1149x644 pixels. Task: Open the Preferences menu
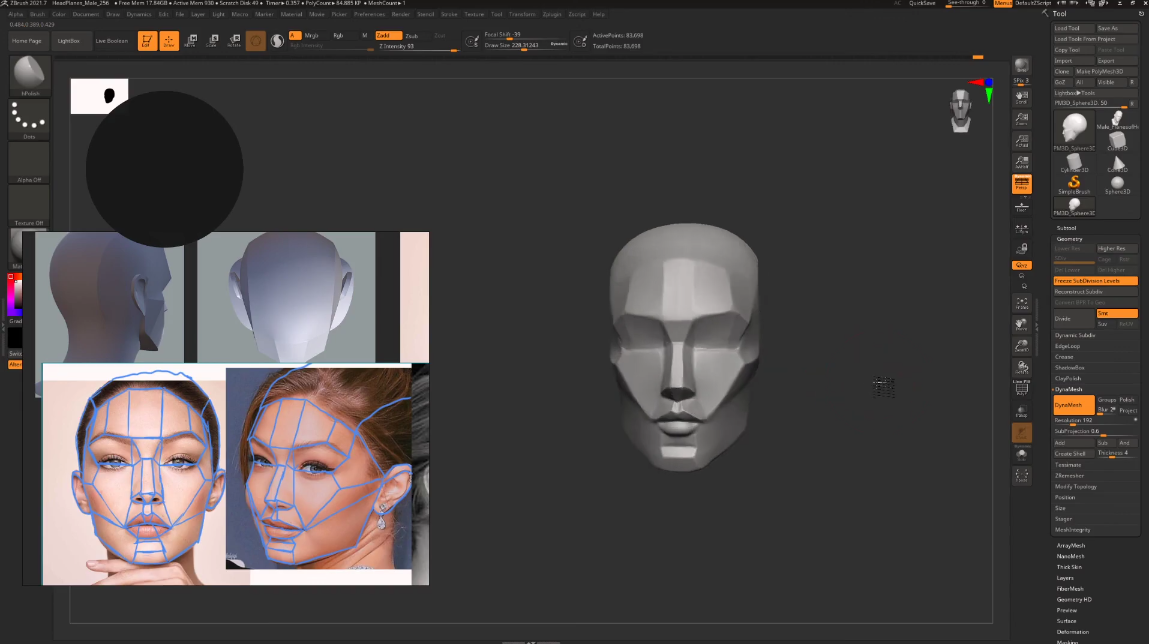tap(369, 14)
